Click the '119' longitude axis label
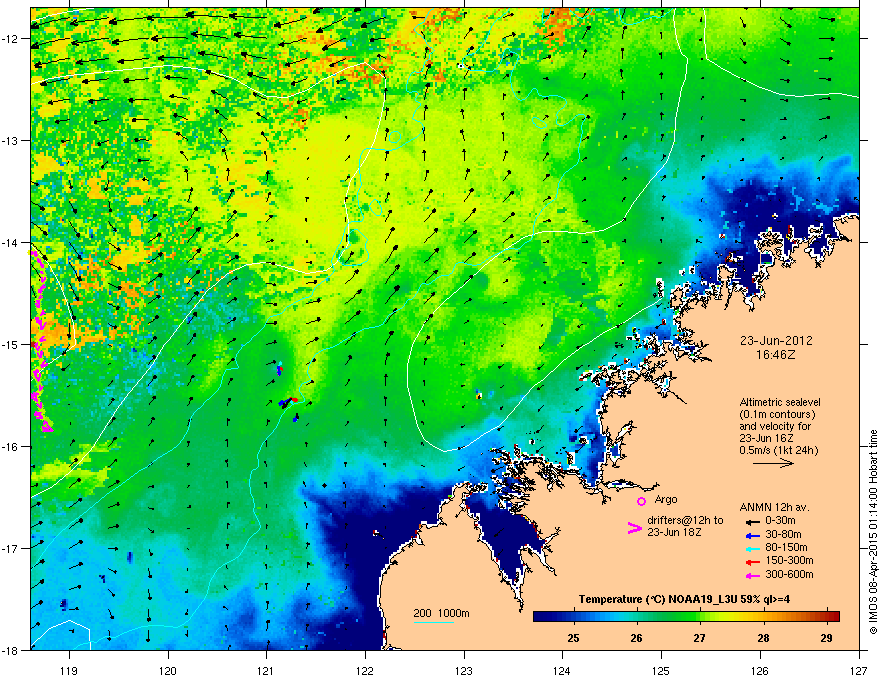This screenshot has width=880, height=680. (69, 670)
